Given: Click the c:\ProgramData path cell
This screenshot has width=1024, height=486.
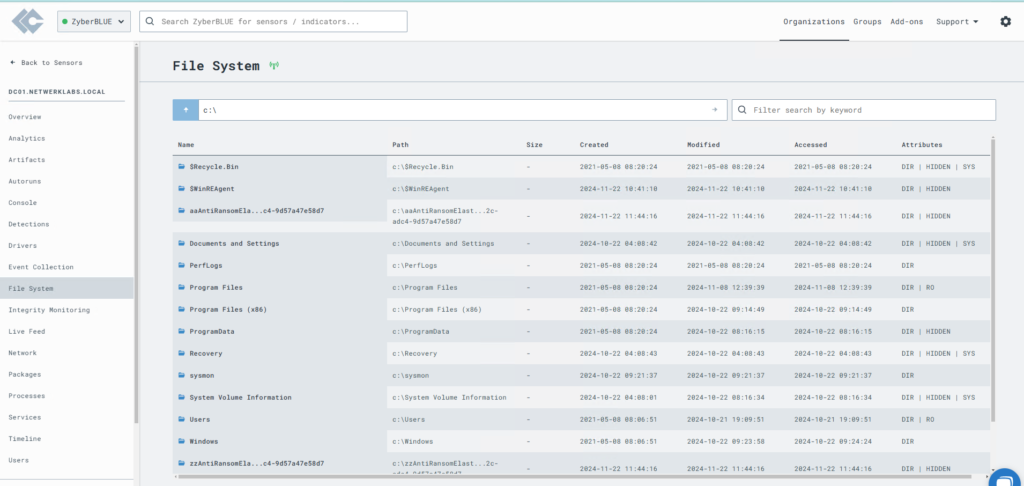Looking at the screenshot, I should (x=421, y=331).
